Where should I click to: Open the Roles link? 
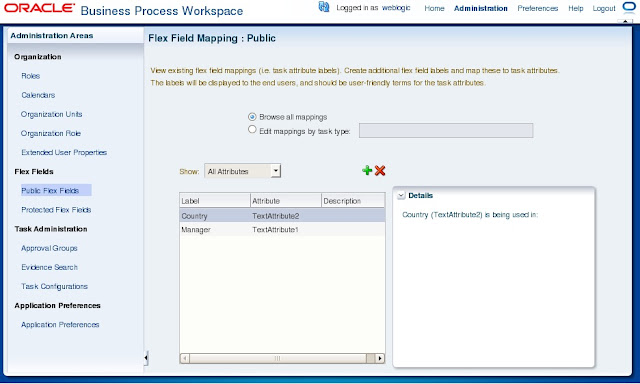coord(31,76)
